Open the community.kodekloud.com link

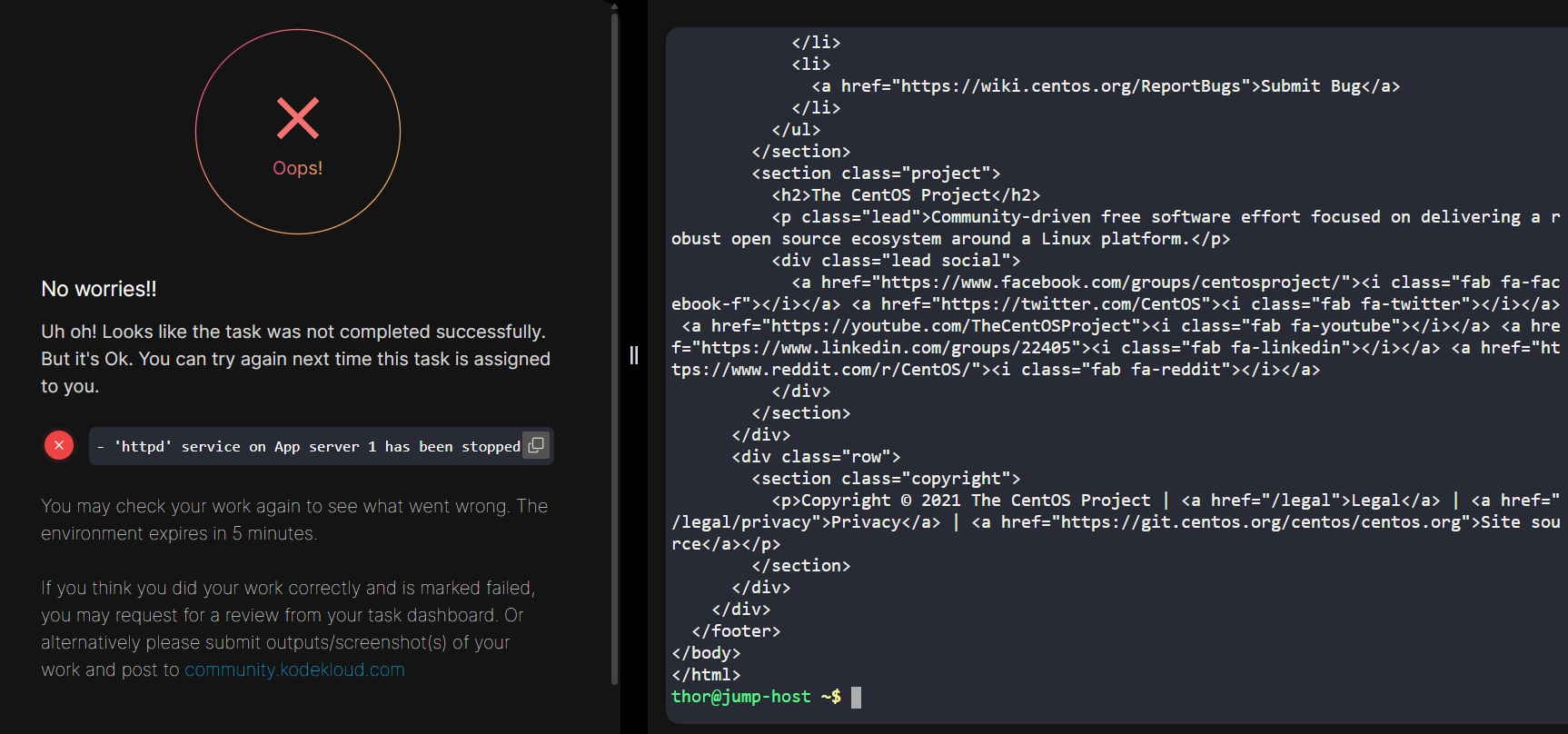(294, 670)
